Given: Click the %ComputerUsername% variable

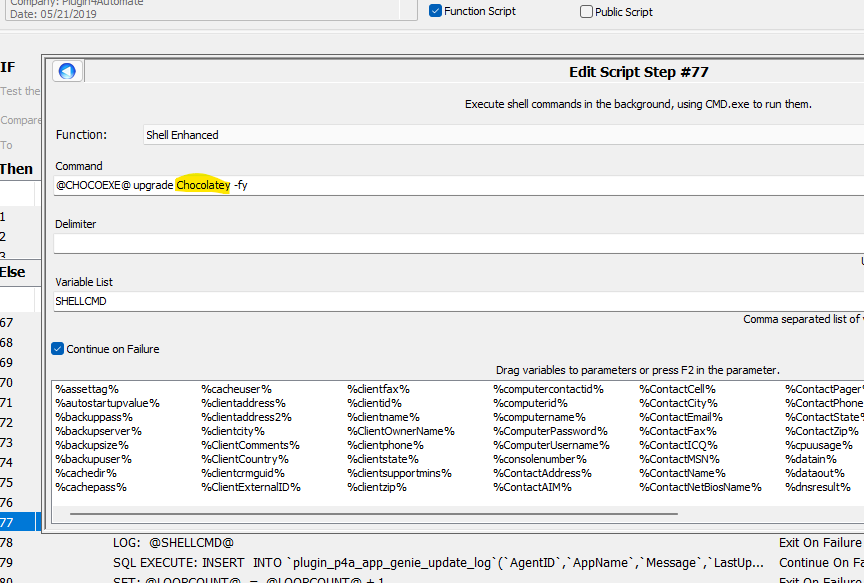Looking at the screenshot, I should tap(551, 445).
